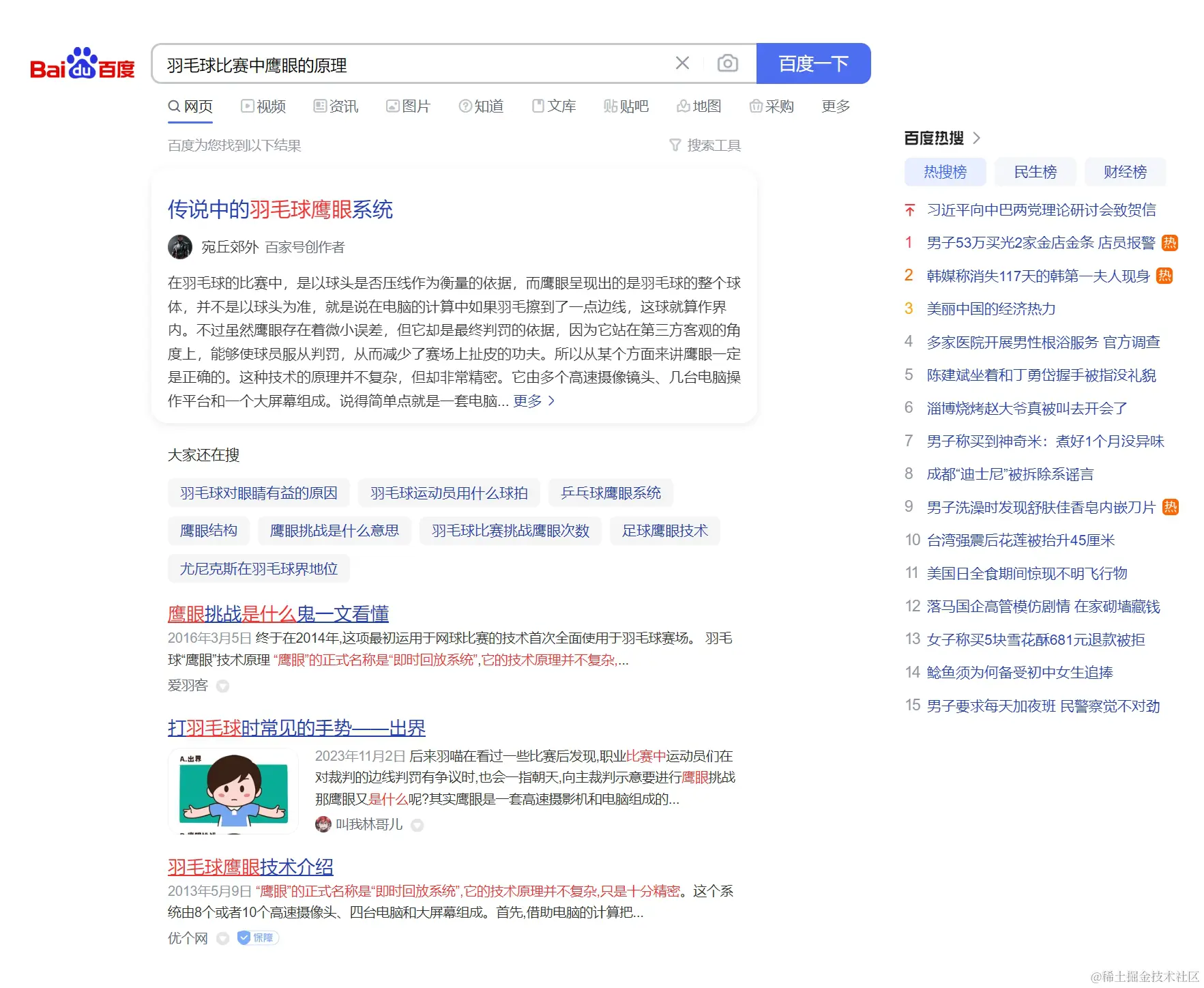Screen dimensions: 1204x988
Task: Open the 采购 tab
Action: pos(772,106)
